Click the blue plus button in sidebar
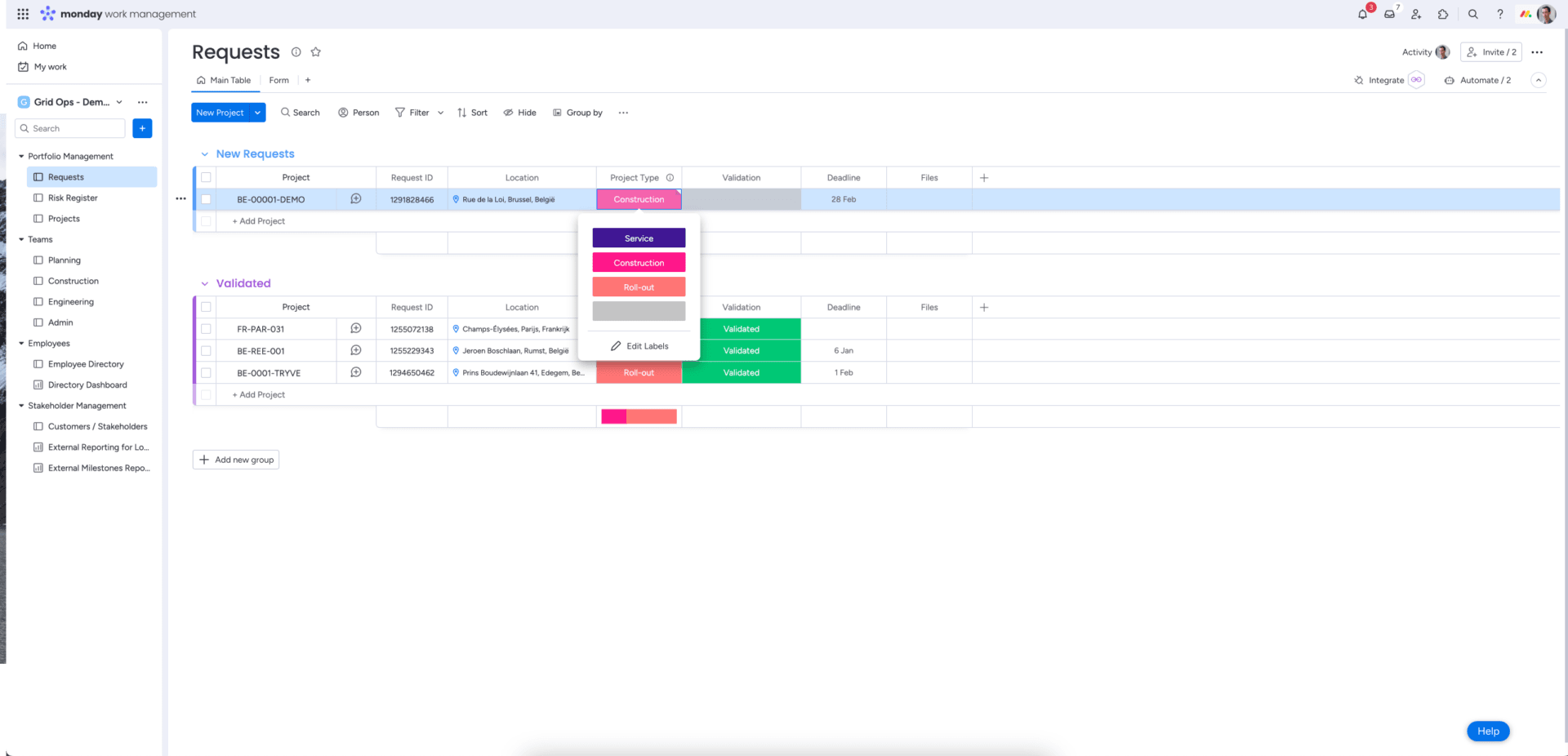The image size is (1568, 756). tap(142, 128)
